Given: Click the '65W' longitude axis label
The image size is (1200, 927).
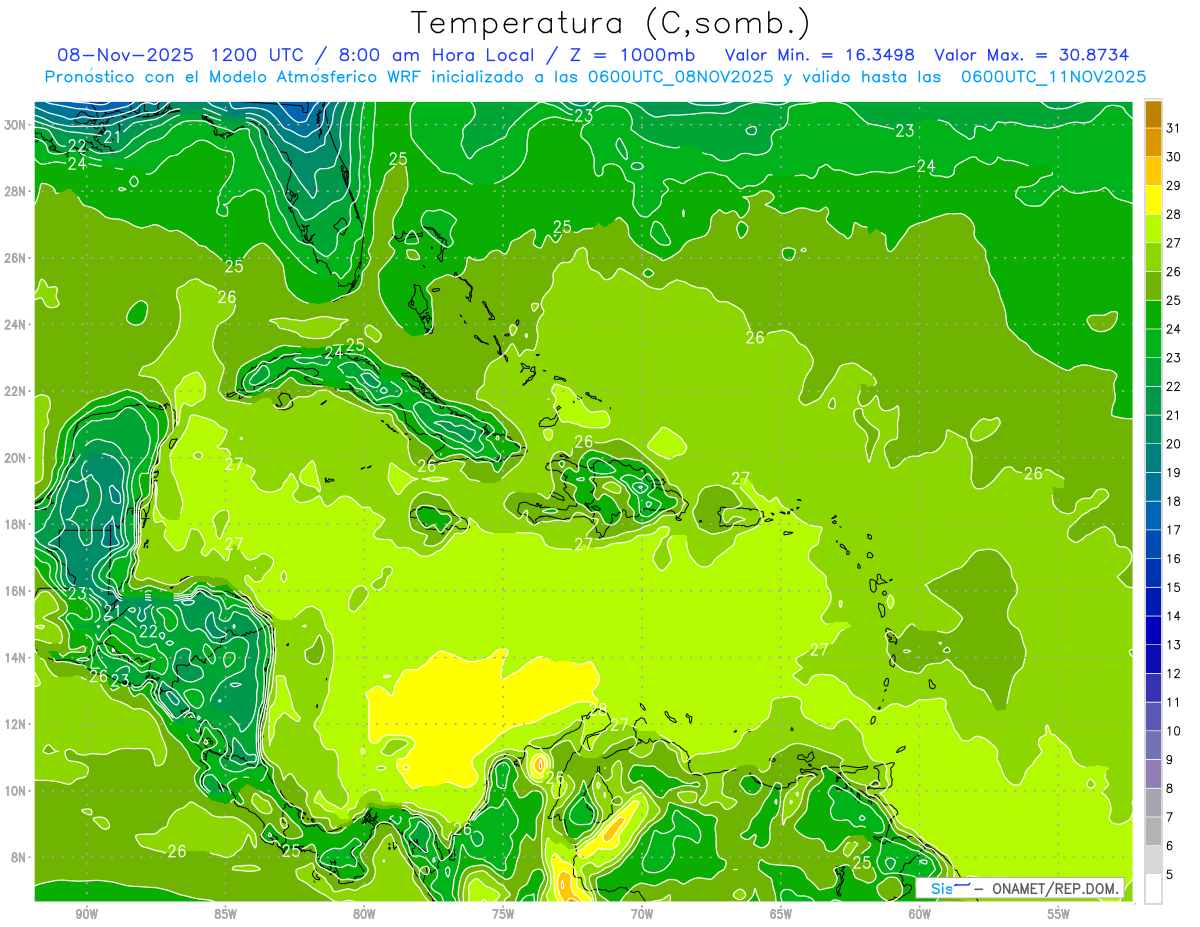Looking at the screenshot, I should pos(781,914).
